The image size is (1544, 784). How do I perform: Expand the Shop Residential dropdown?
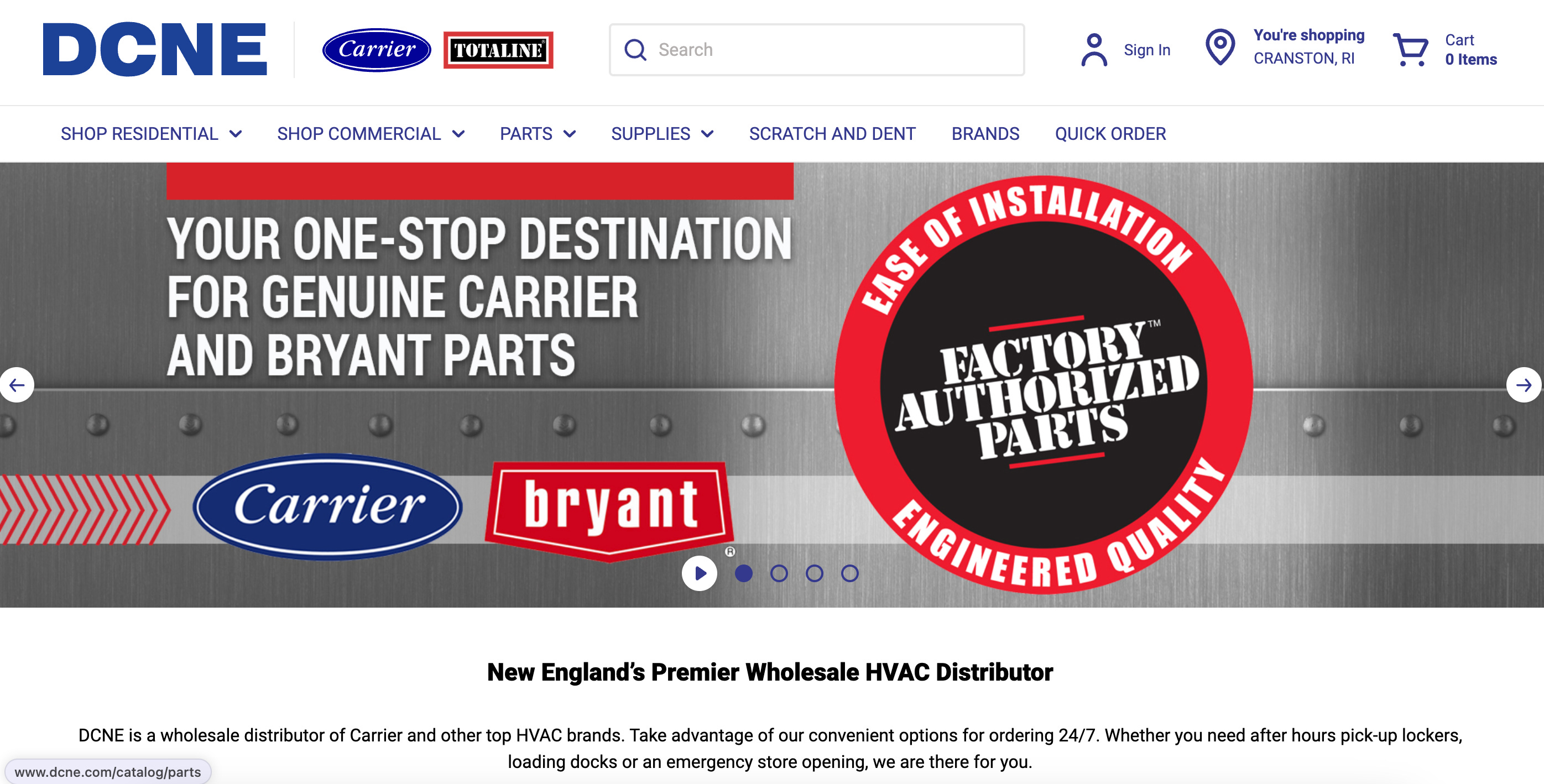pyautogui.click(x=151, y=134)
